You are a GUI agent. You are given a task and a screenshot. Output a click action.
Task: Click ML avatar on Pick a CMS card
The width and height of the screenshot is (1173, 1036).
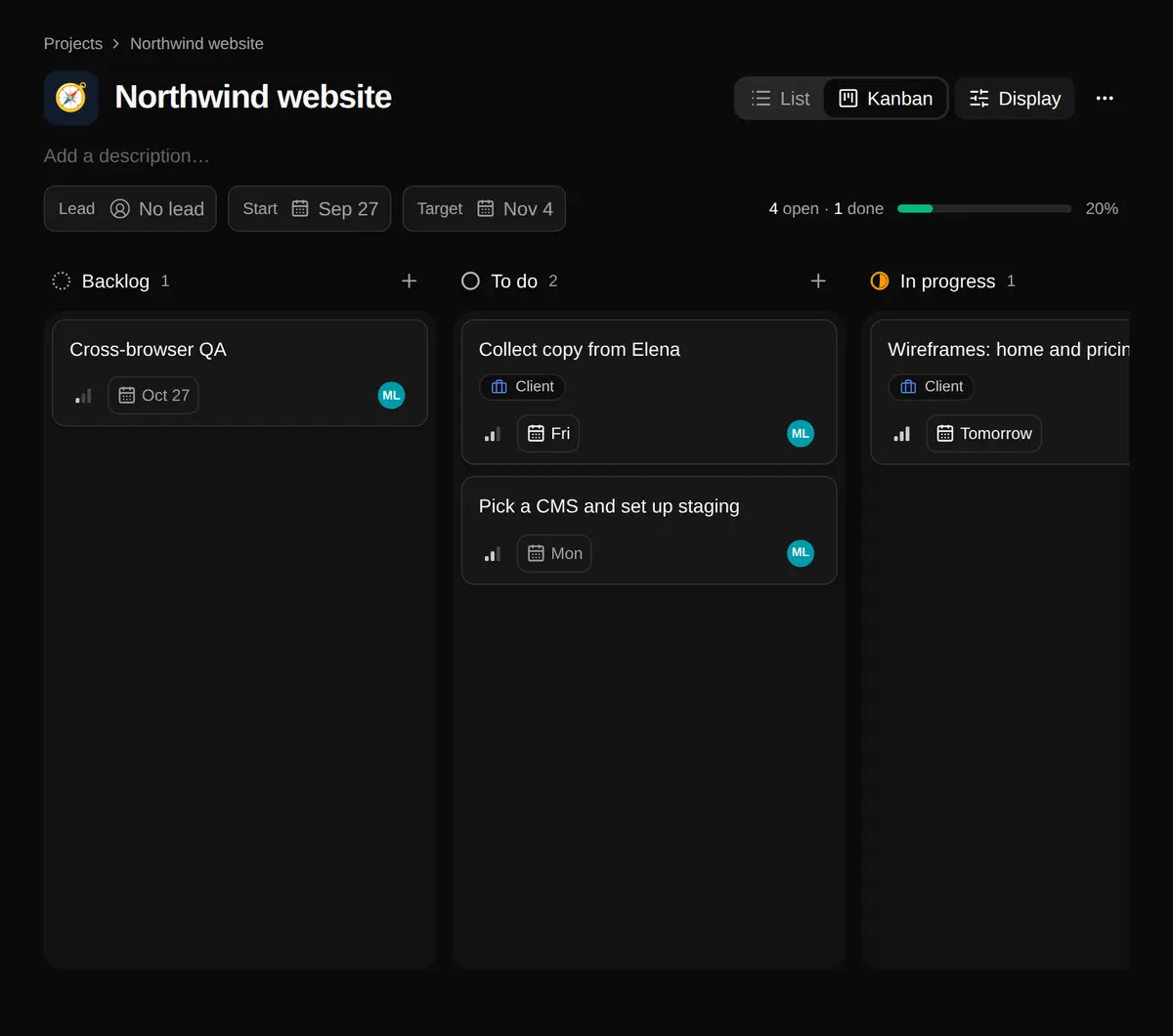click(801, 553)
